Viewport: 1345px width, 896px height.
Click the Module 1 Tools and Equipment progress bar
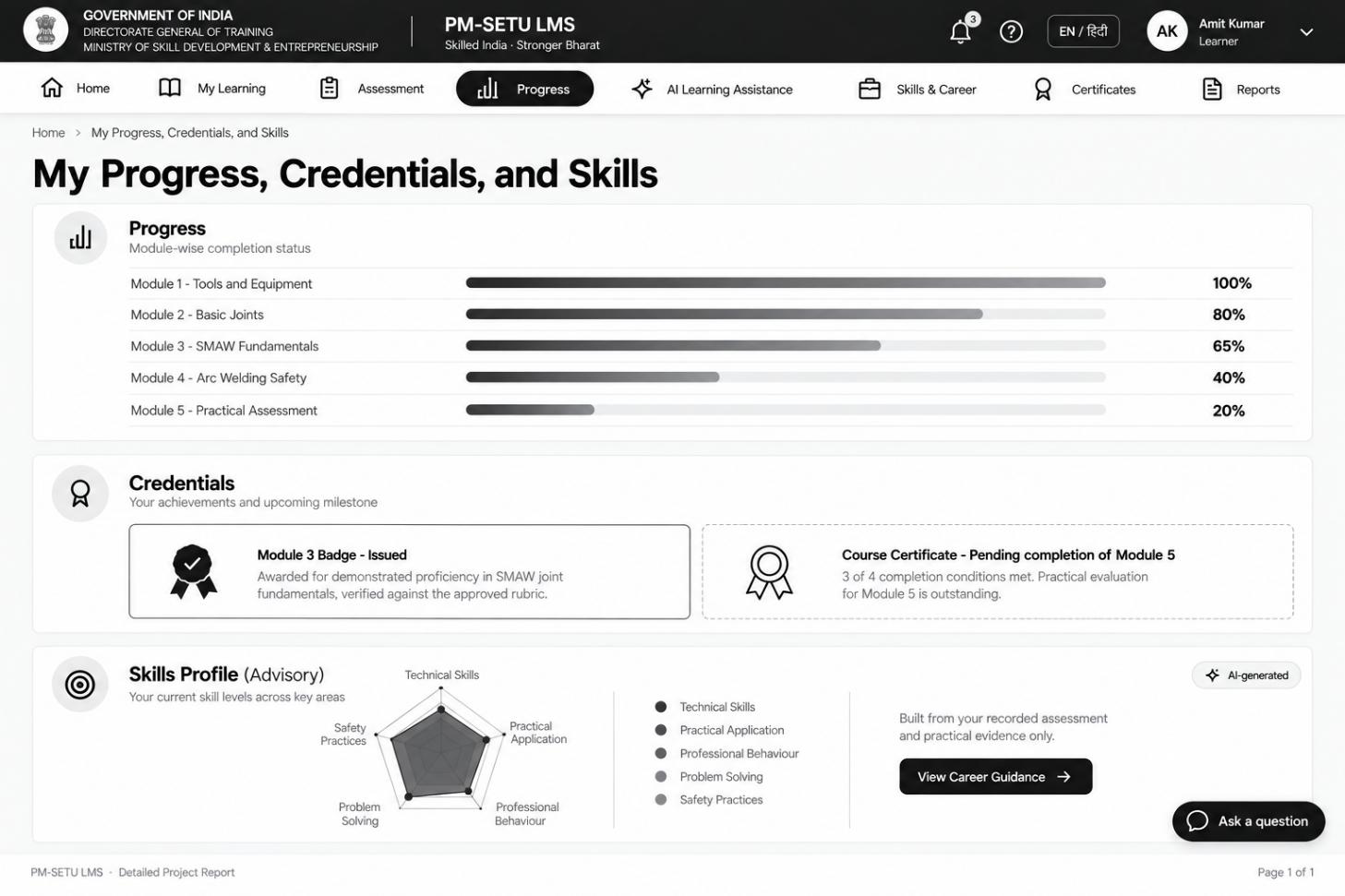[786, 283]
